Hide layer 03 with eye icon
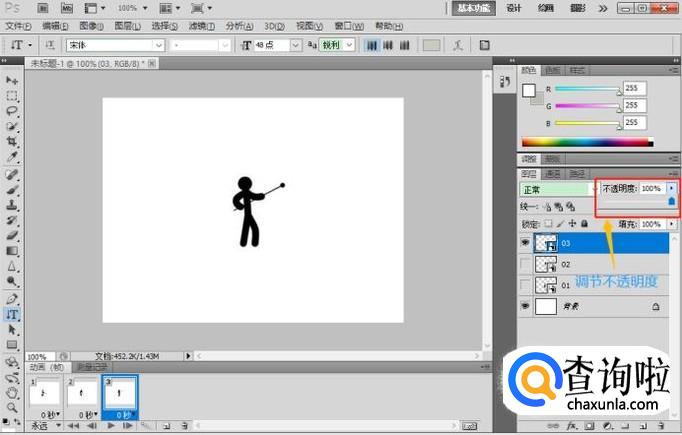Screen dimensions: 682x435 point(525,243)
